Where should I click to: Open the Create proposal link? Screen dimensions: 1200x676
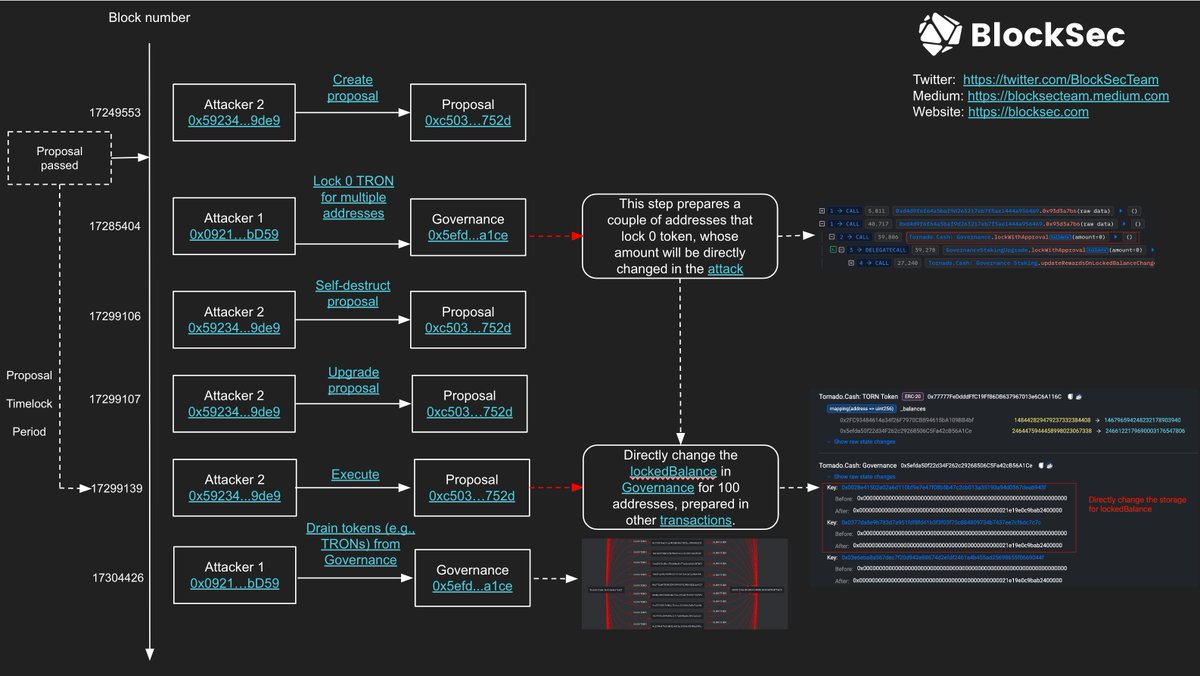(x=353, y=88)
